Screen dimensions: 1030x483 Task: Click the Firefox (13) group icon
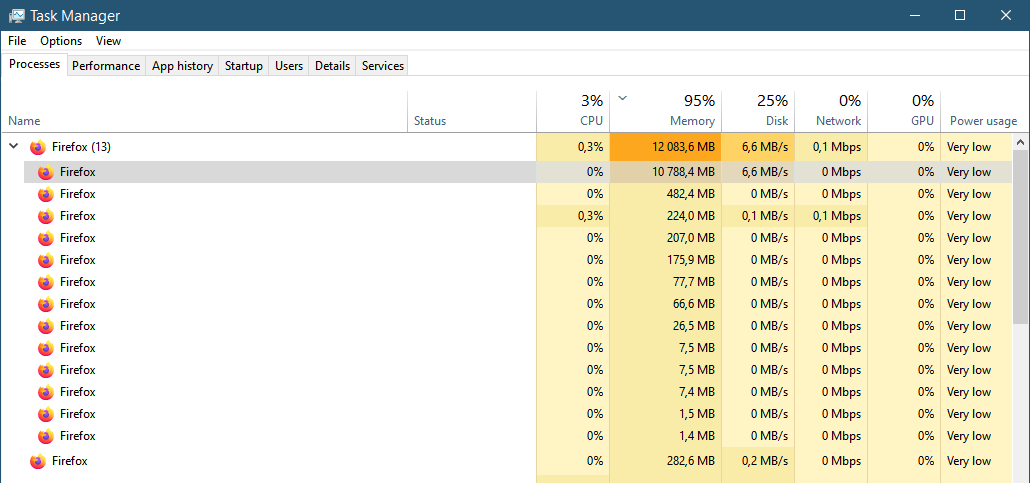pos(38,147)
